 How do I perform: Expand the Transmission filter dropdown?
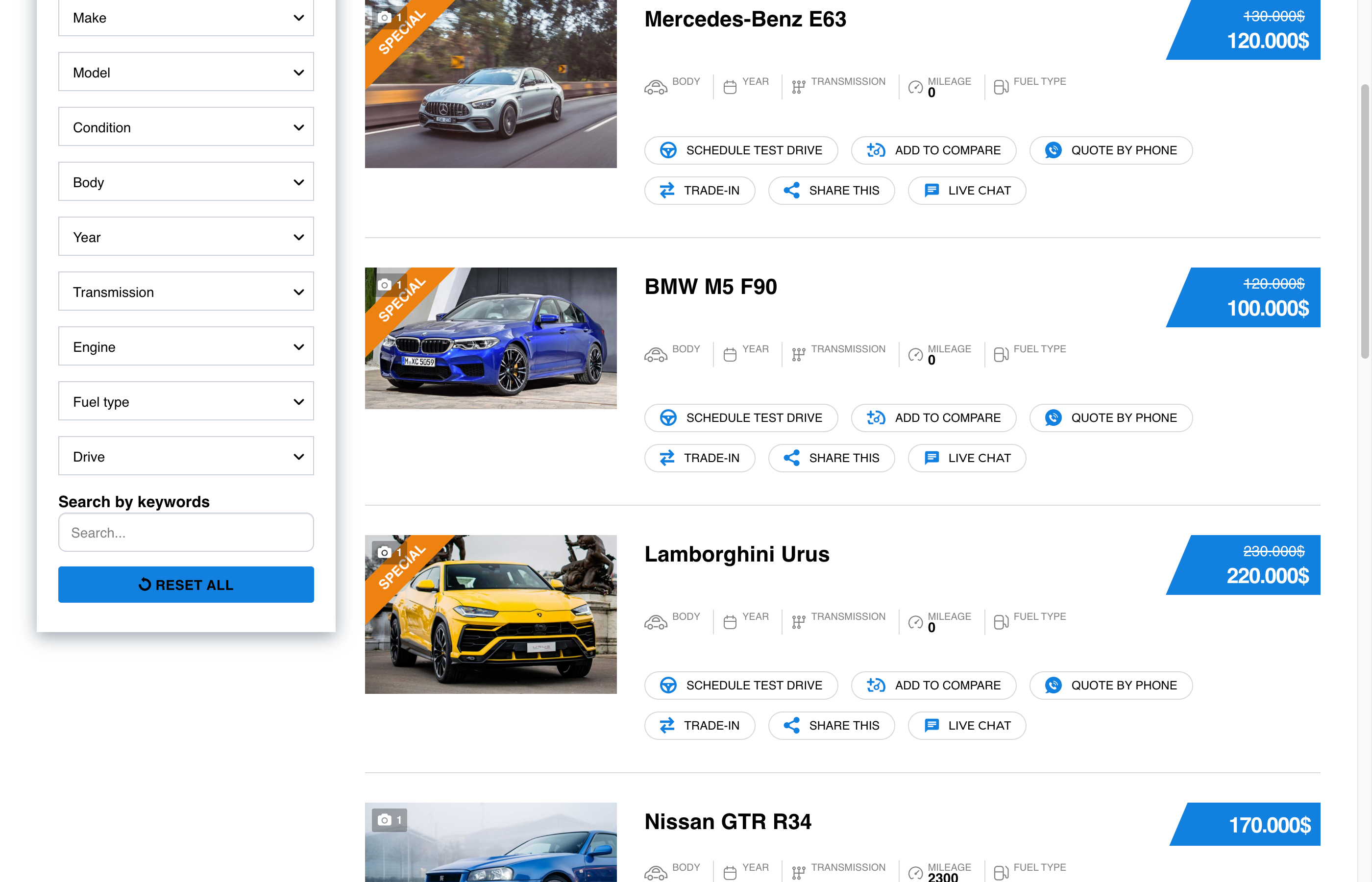186,292
